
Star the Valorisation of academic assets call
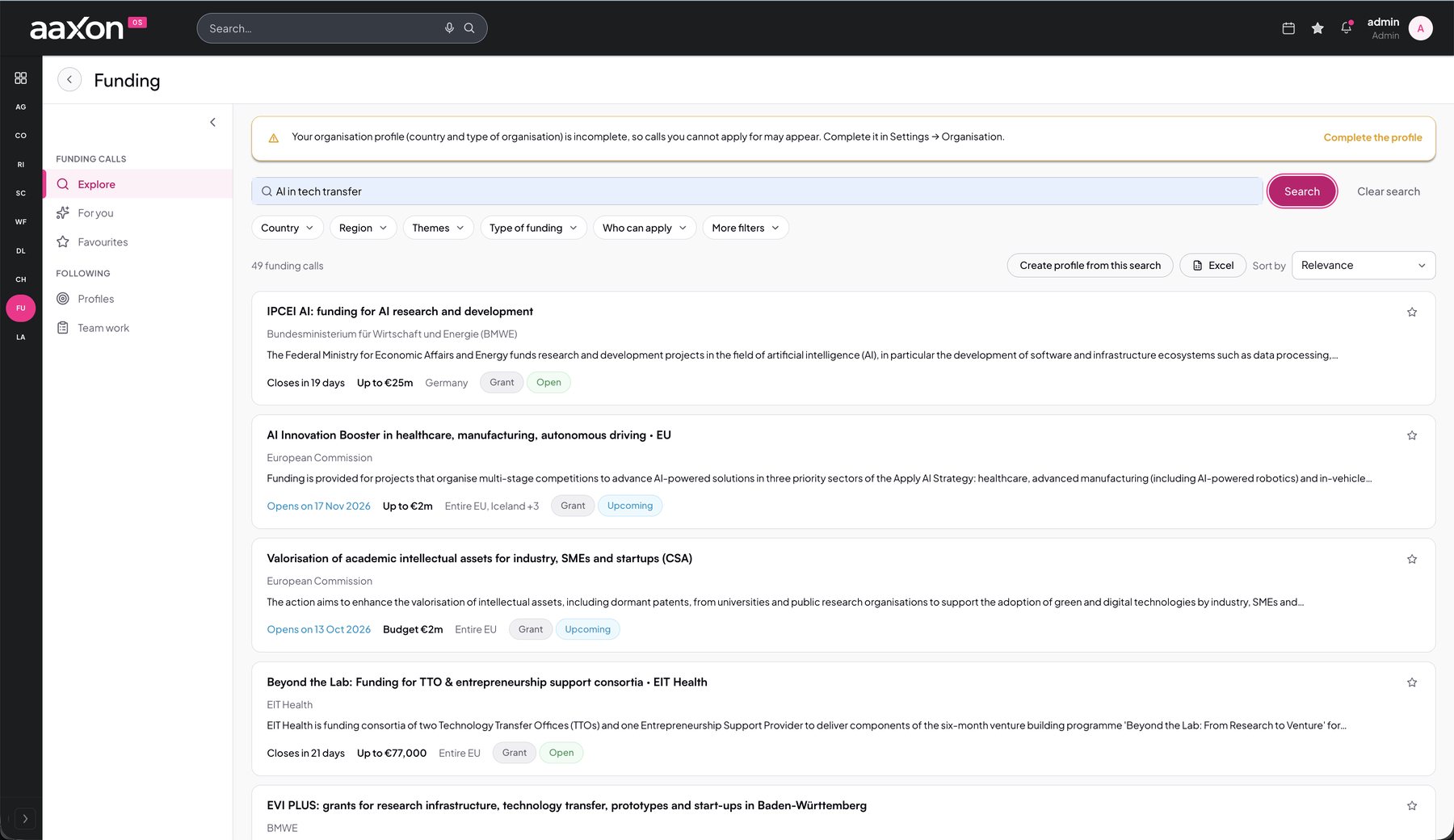click(x=1412, y=559)
